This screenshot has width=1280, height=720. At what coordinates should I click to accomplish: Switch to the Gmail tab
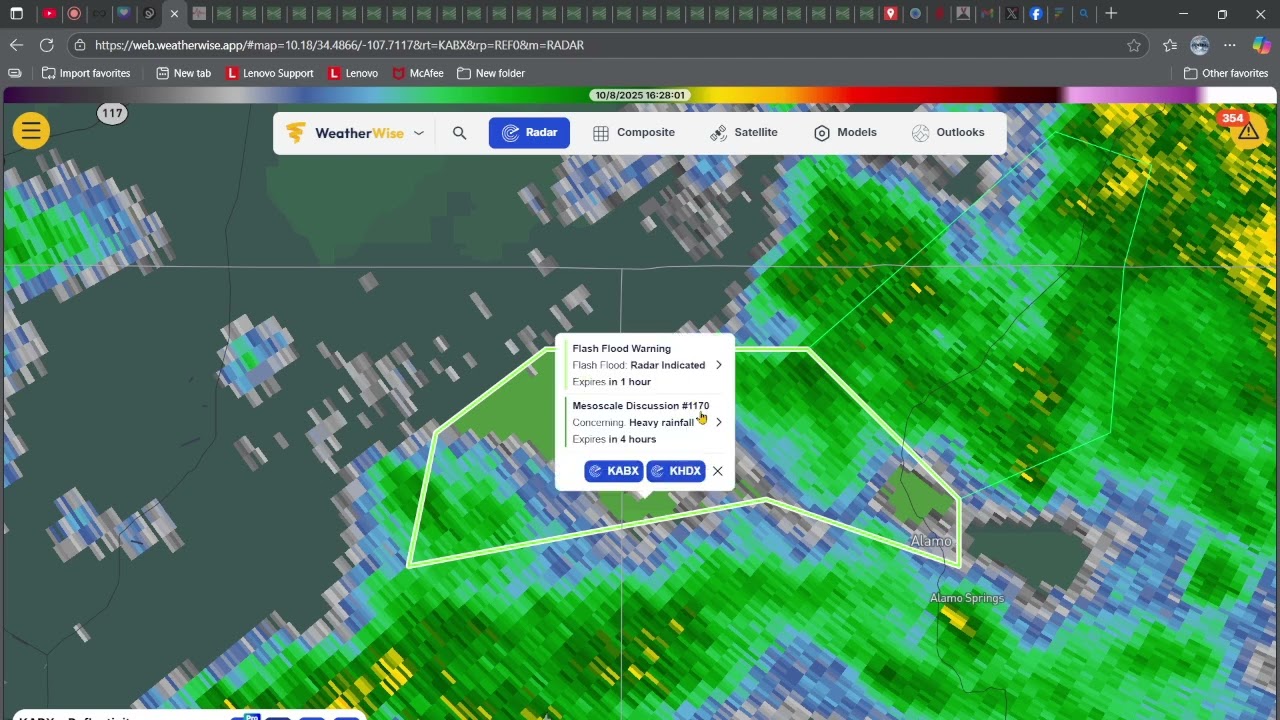pos(987,14)
